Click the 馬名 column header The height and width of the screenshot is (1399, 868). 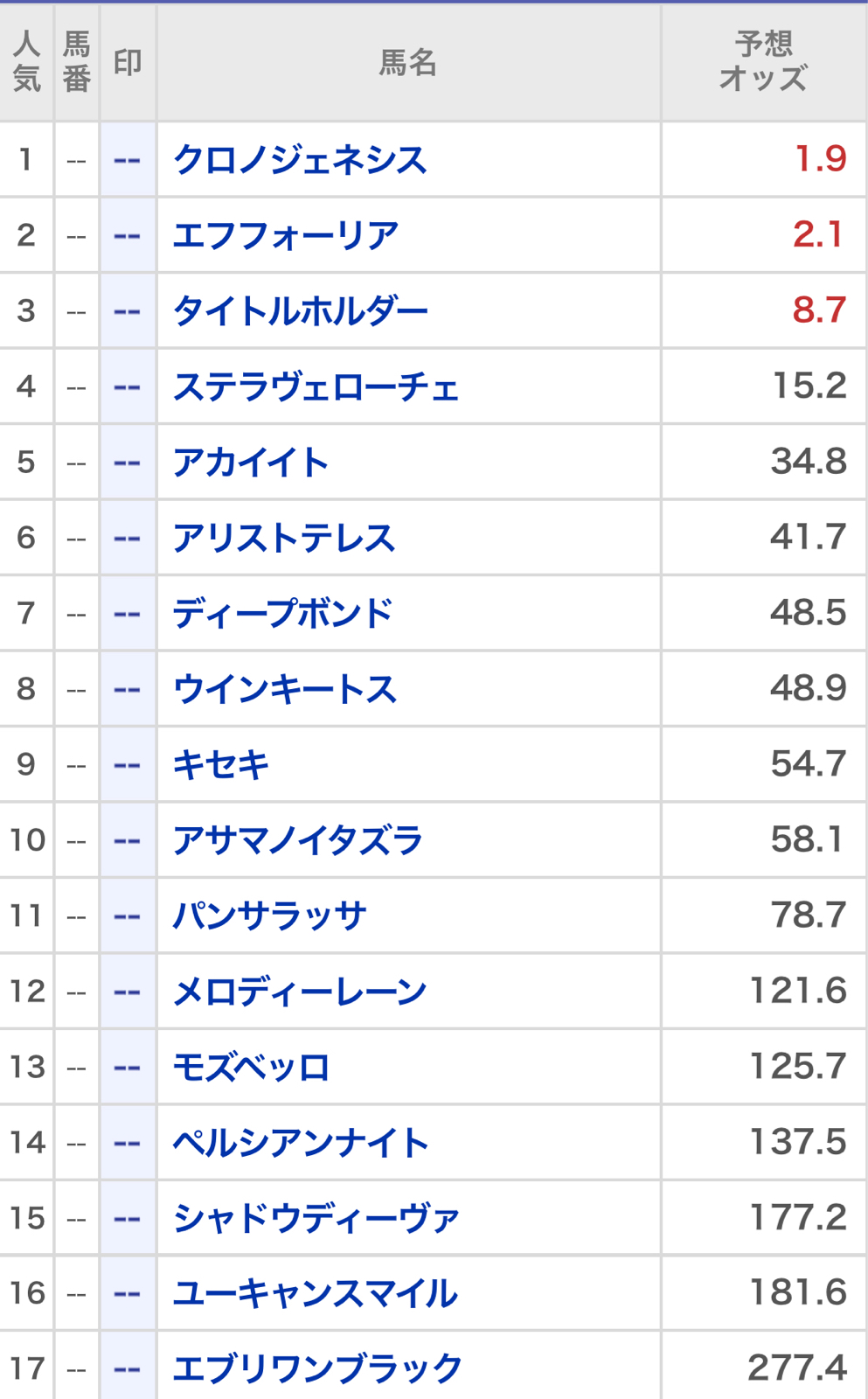pyautogui.click(x=407, y=62)
